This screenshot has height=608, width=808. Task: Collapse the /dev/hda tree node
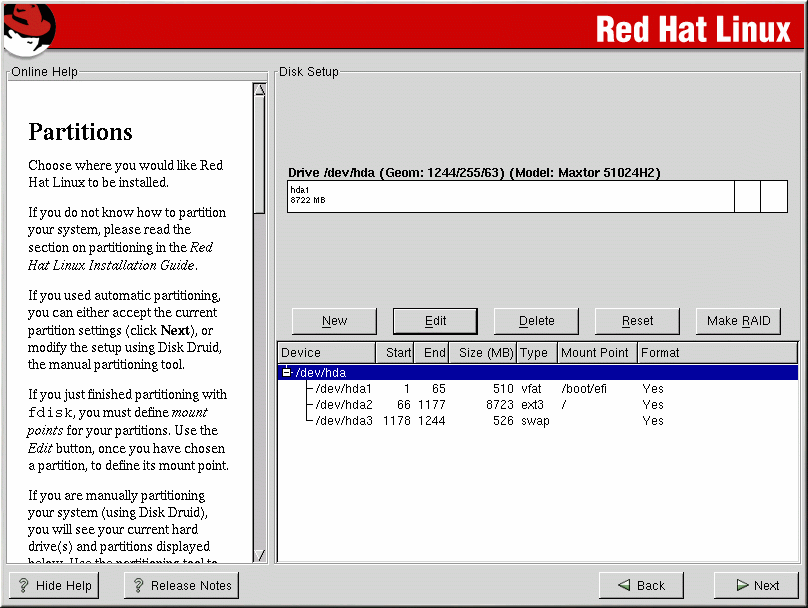click(x=287, y=373)
